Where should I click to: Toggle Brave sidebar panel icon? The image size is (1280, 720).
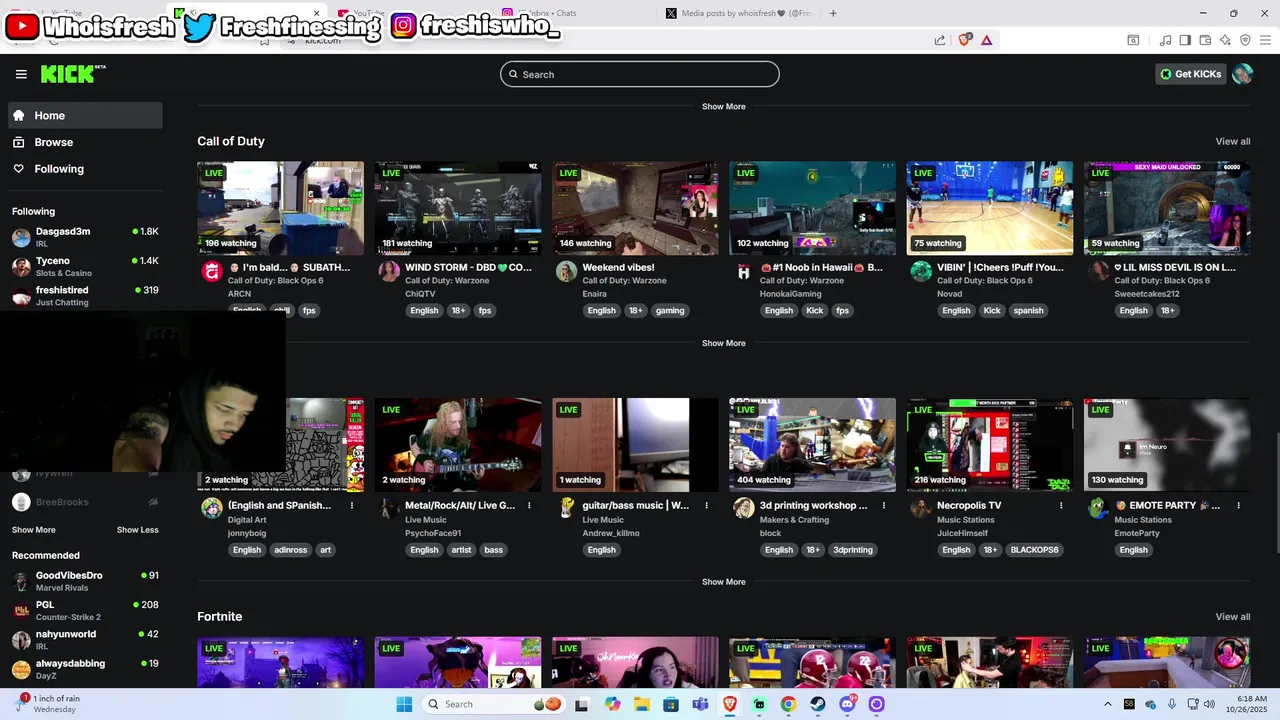tap(1185, 40)
